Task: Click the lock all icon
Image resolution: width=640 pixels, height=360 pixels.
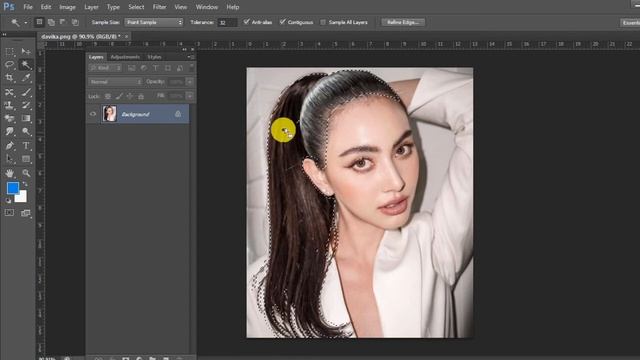Action: pyautogui.click(x=141, y=96)
